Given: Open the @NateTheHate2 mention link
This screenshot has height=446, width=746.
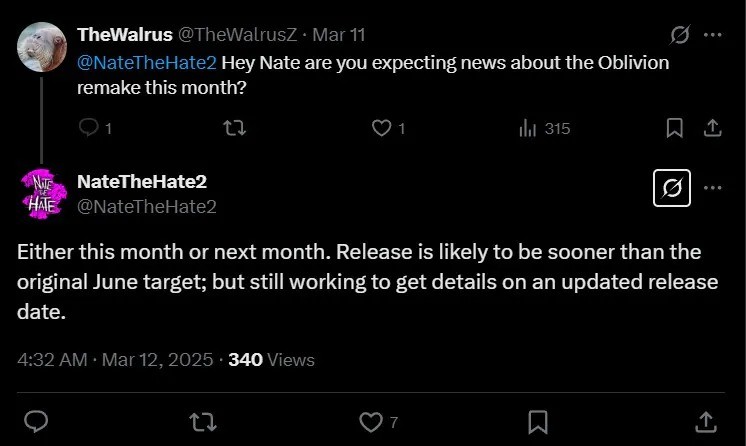Looking at the screenshot, I should [x=146, y=62].
